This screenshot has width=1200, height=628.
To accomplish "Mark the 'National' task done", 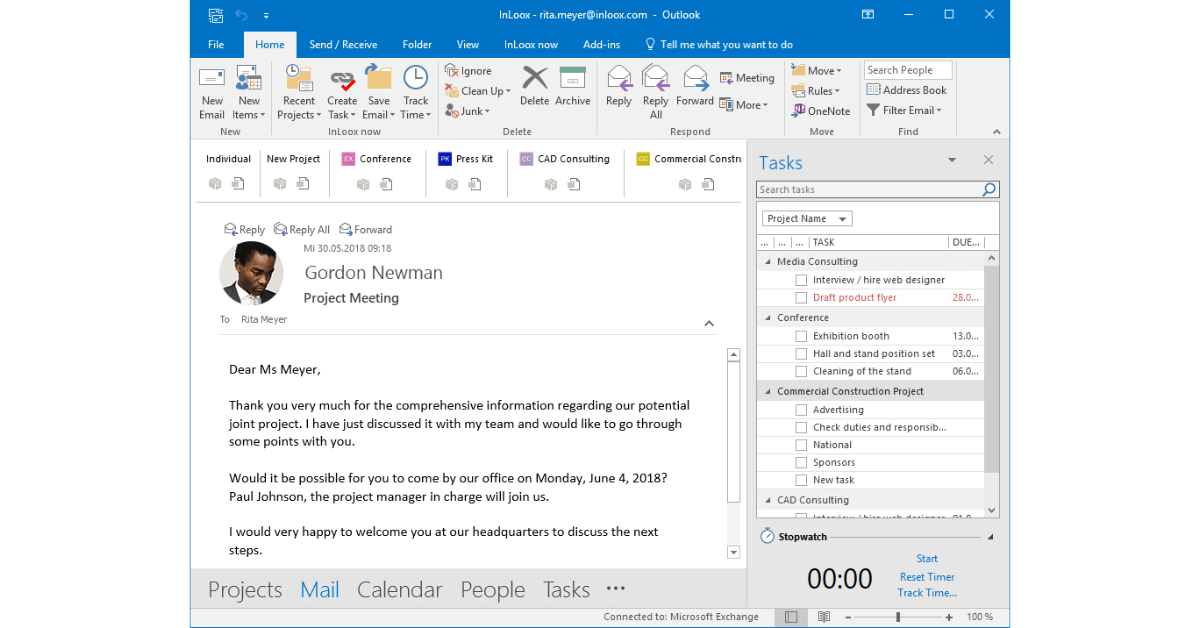I will coord(801,445).
